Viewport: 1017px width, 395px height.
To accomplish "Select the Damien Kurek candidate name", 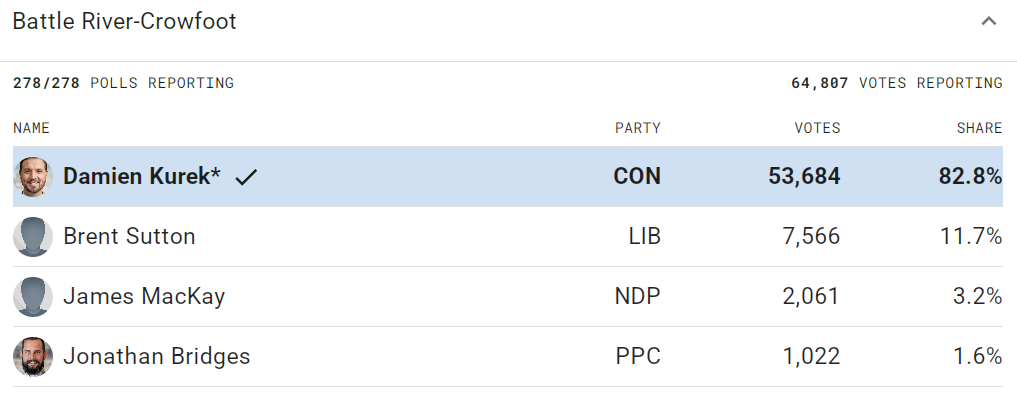I will [x=142, y=176].
